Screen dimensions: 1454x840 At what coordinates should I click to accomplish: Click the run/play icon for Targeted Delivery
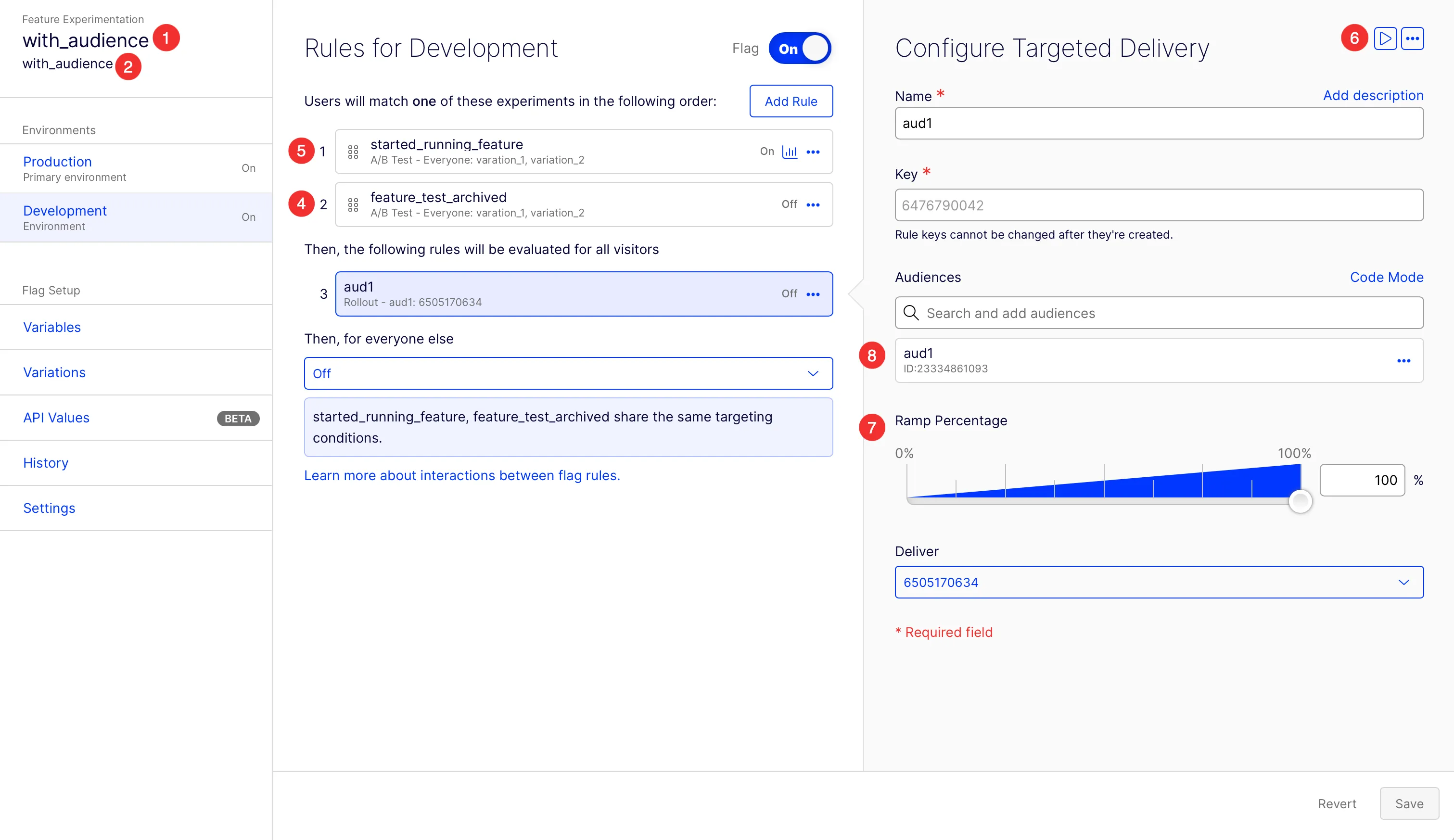pyautogui.click(x=1385, y=38)
